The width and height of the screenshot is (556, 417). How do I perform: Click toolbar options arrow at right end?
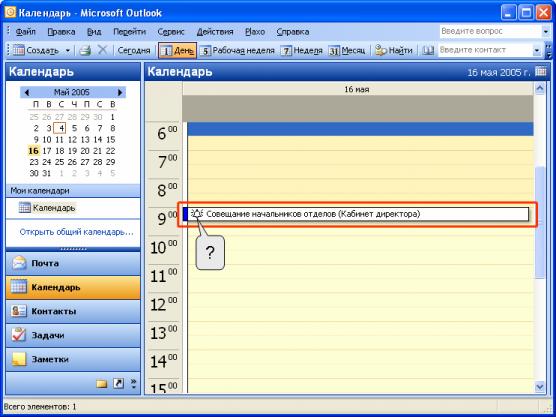tap(549, 51)
